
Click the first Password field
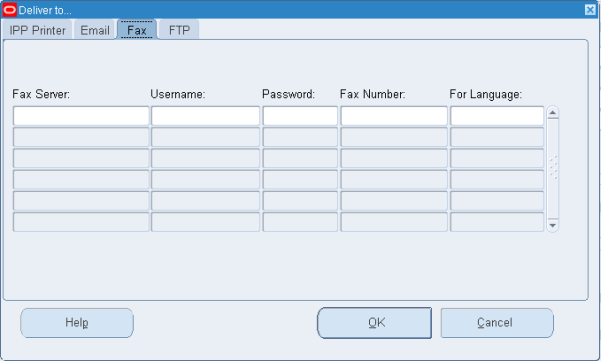300,116
